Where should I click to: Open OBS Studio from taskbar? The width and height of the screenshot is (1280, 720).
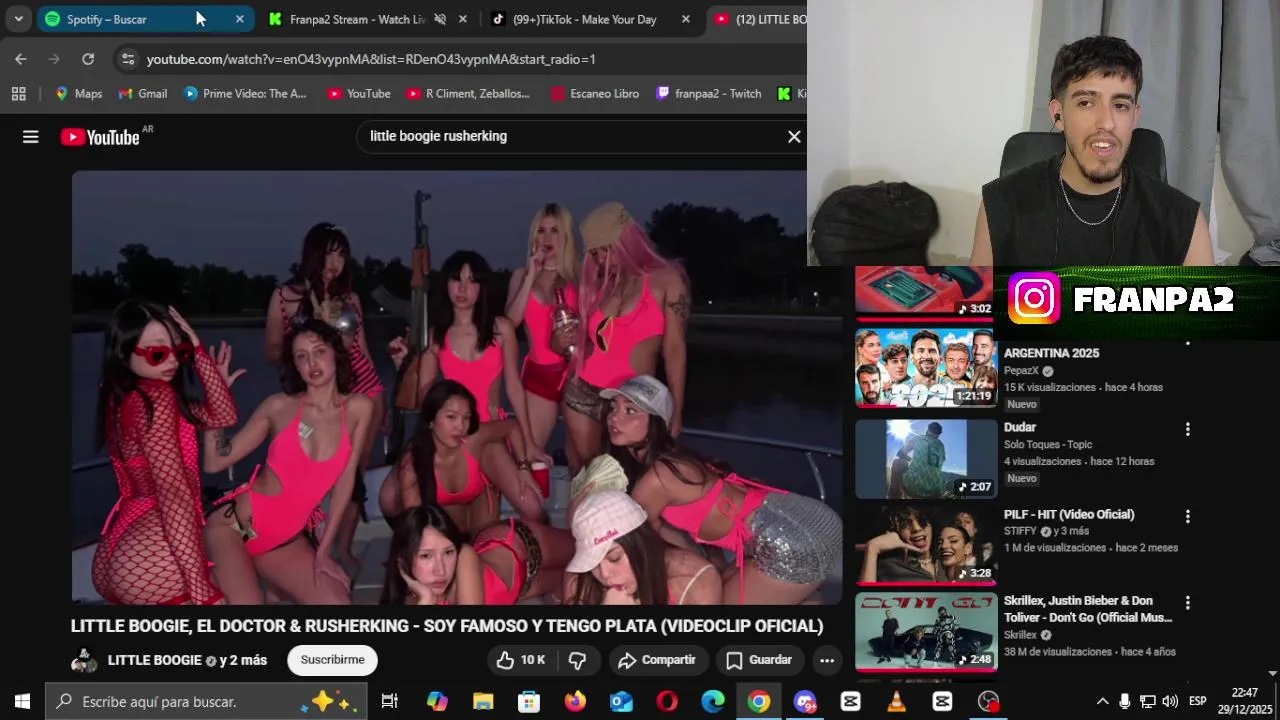[x=989, y=702]
